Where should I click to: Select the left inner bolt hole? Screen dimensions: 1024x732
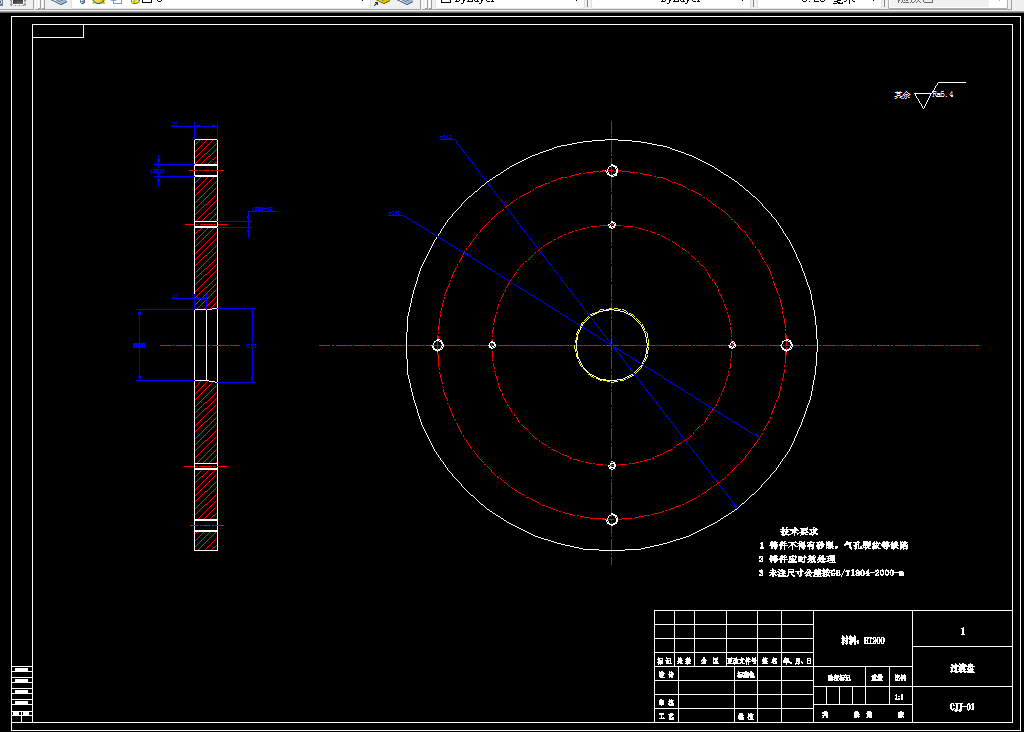492,345
